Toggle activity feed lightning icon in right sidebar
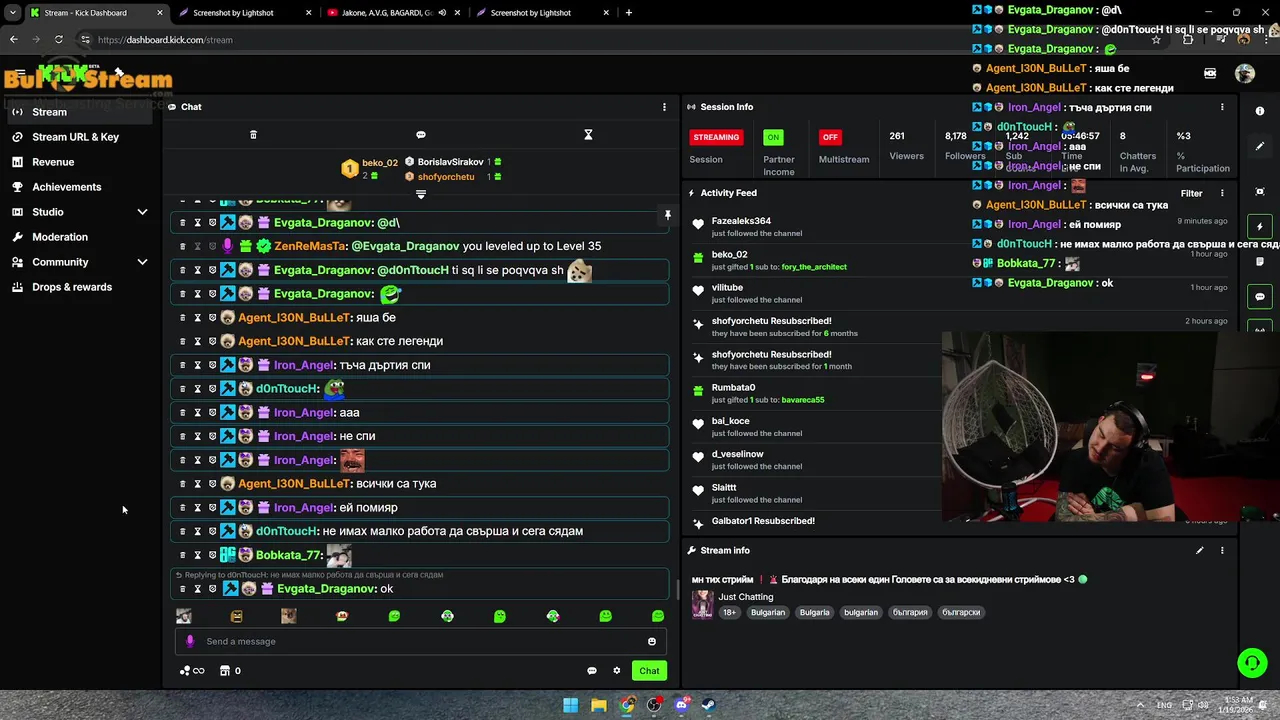The height and width of the screenshot is (720, 1280). pos(1260,227)
